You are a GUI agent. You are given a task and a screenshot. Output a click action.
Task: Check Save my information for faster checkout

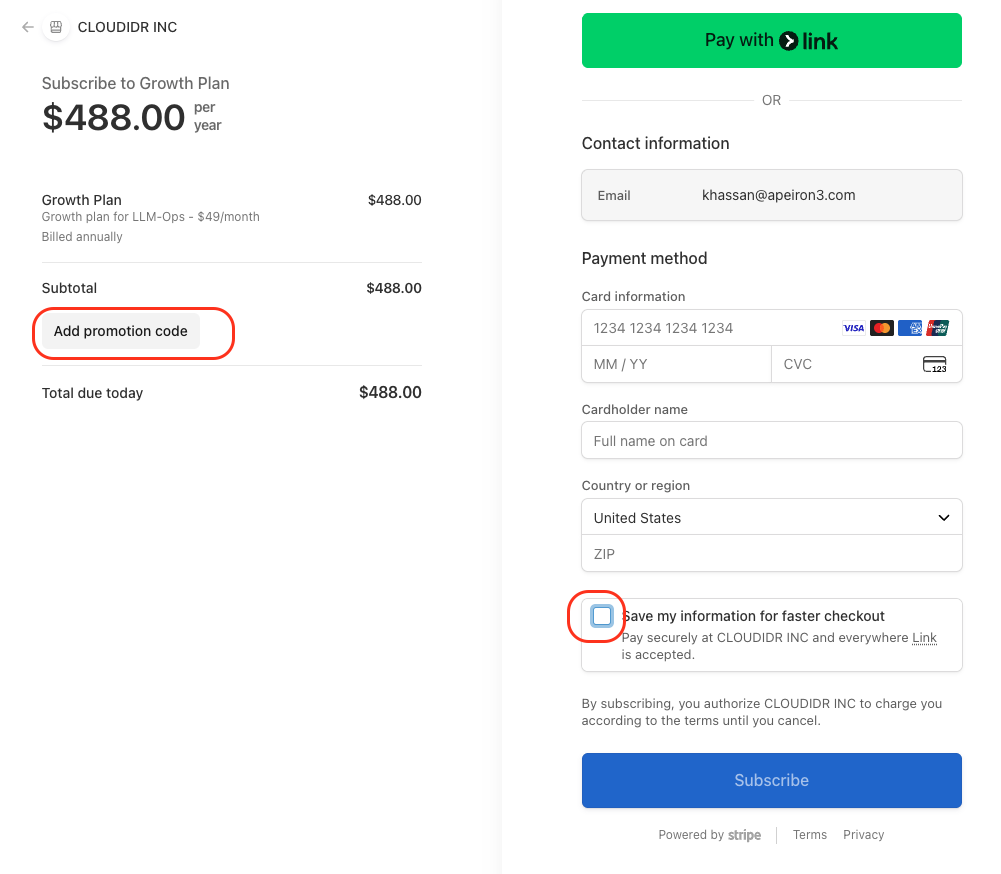(602, 616)
